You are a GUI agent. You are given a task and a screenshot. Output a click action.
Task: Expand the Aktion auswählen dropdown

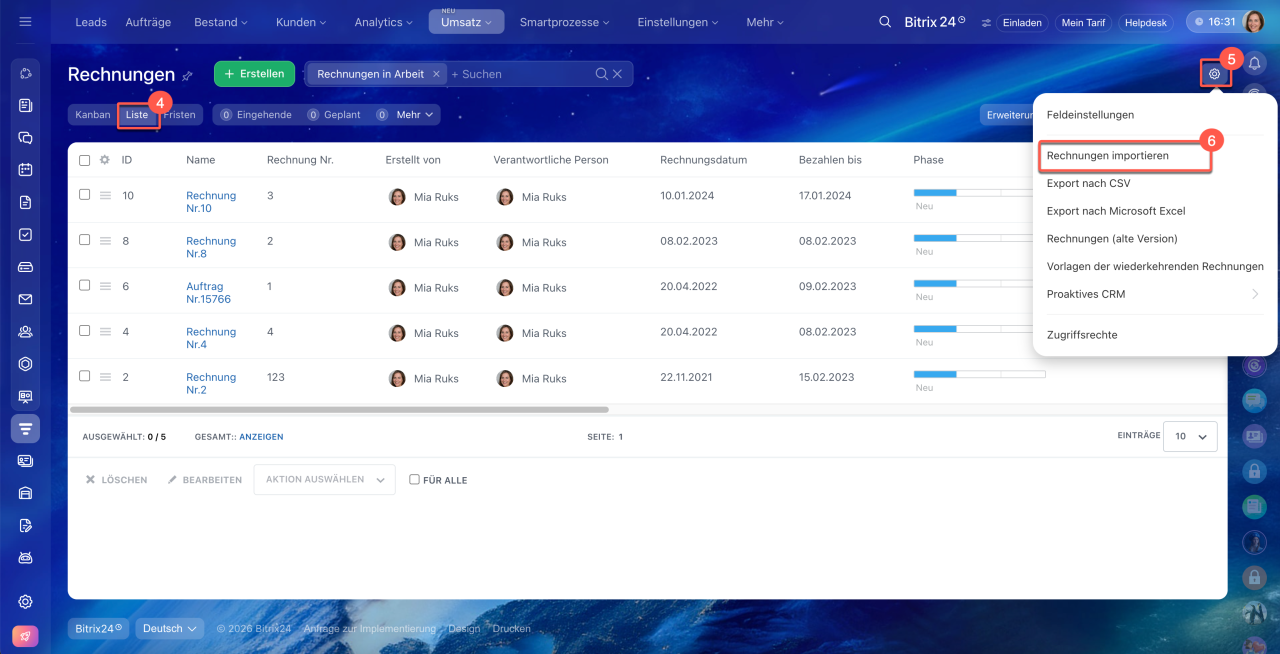point(324,480)
